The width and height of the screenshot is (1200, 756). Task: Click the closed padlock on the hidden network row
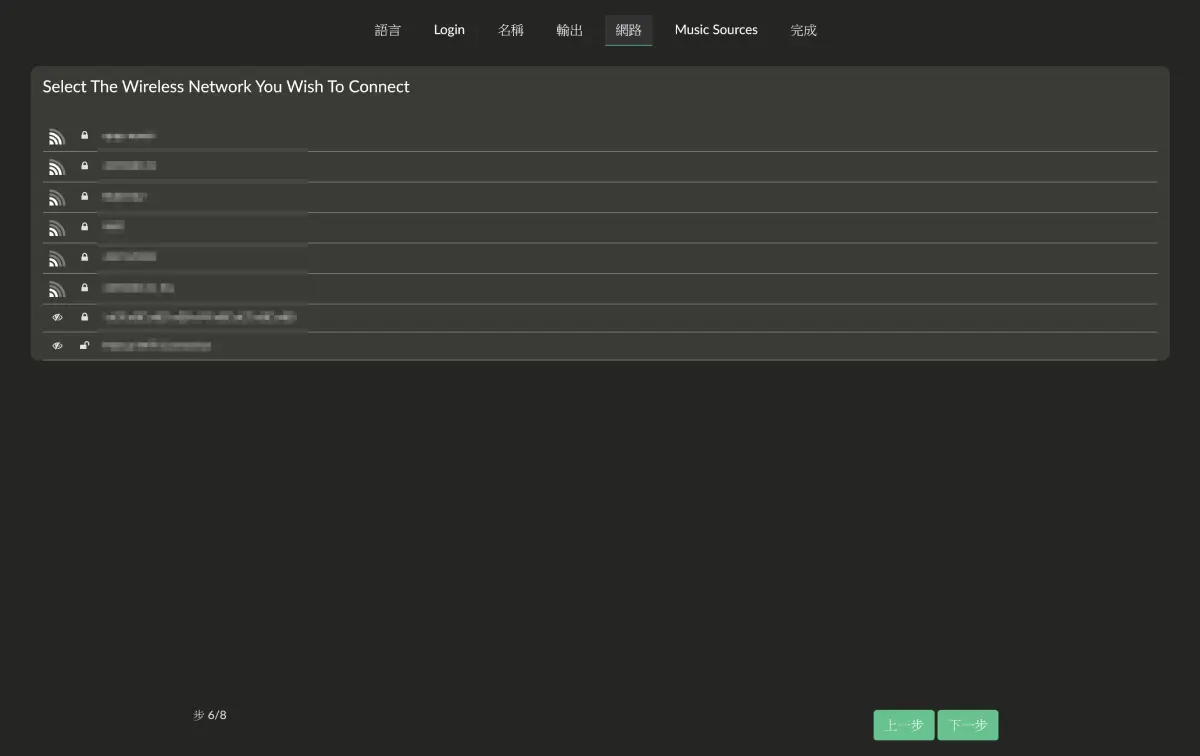[x=85, y=317]
